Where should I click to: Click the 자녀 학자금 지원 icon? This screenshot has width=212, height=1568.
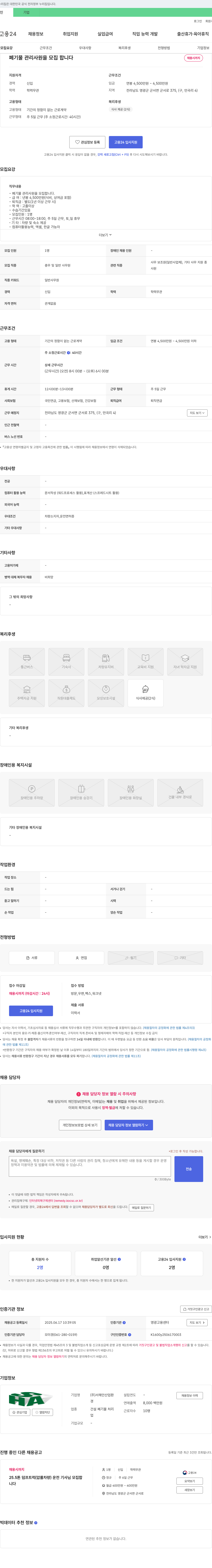(x=185, y=662)
